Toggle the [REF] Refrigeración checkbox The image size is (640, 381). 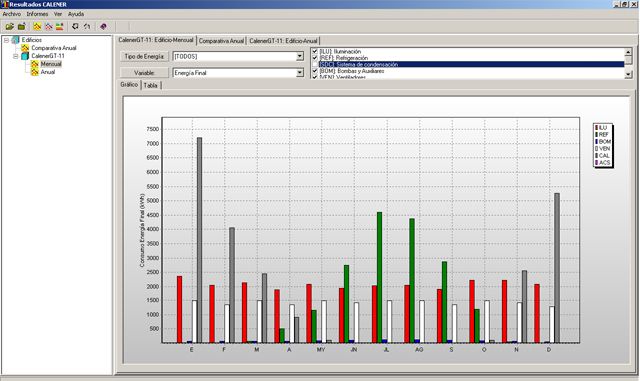pyautogui.click(x=315, y=58)
